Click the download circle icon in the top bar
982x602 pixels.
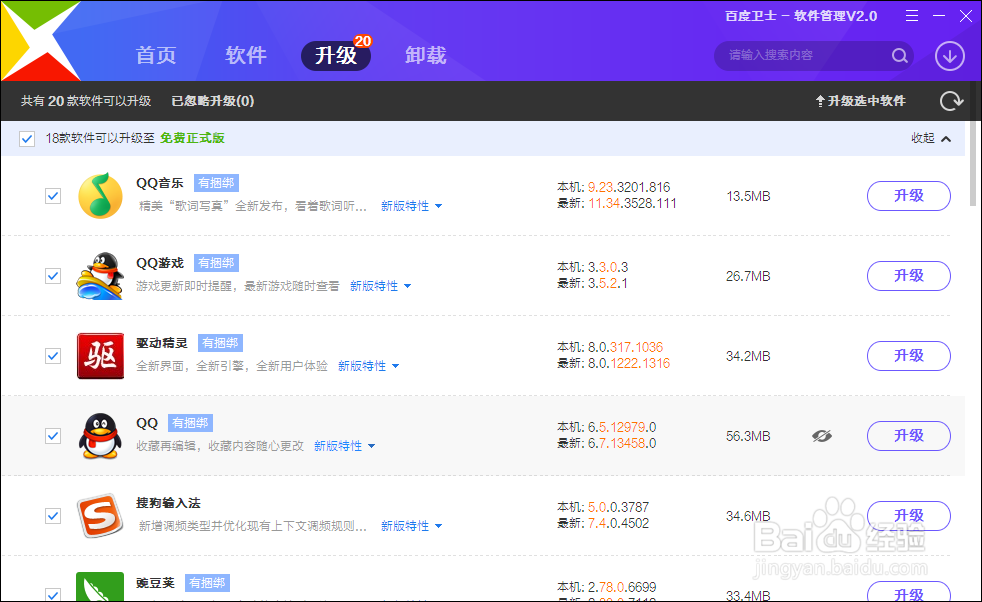tap(948, 56)
